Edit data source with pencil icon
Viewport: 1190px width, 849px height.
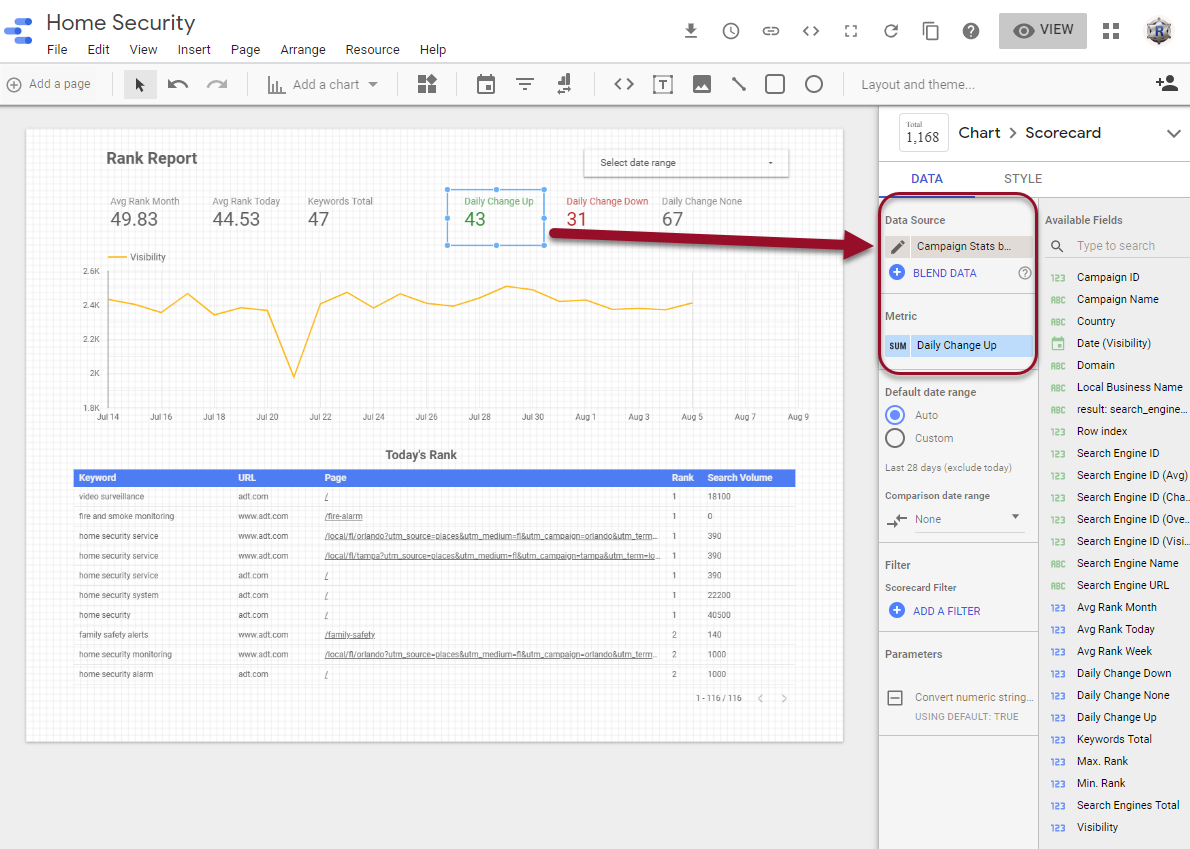point(897,246)
